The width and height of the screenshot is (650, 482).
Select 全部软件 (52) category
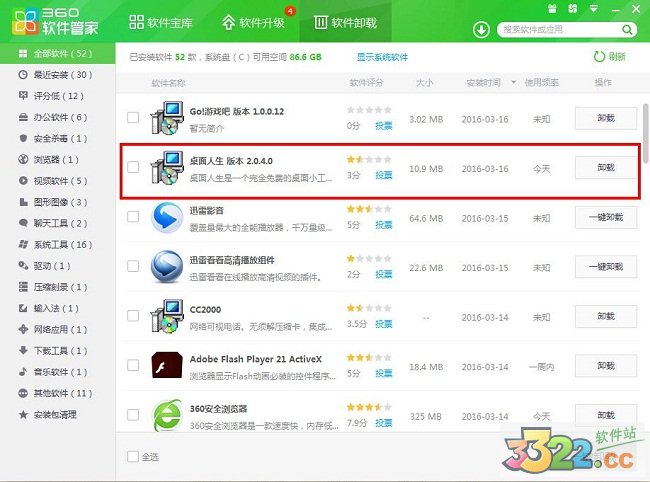point(58,53)
